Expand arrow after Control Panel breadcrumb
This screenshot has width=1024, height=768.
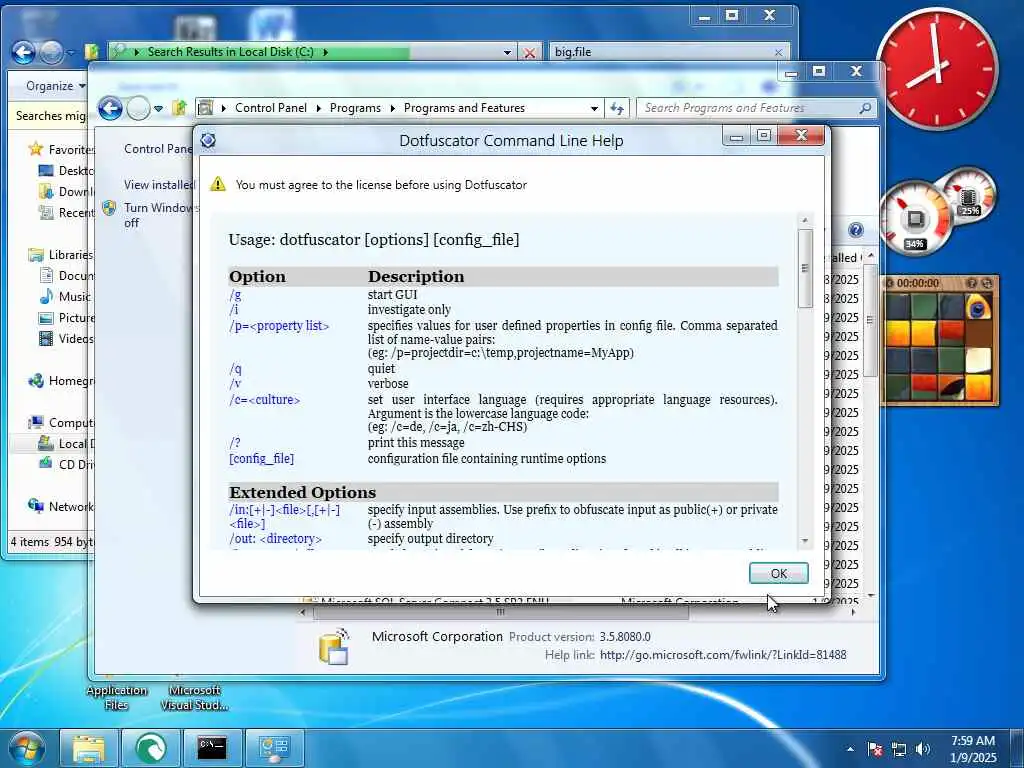point(319,108)
